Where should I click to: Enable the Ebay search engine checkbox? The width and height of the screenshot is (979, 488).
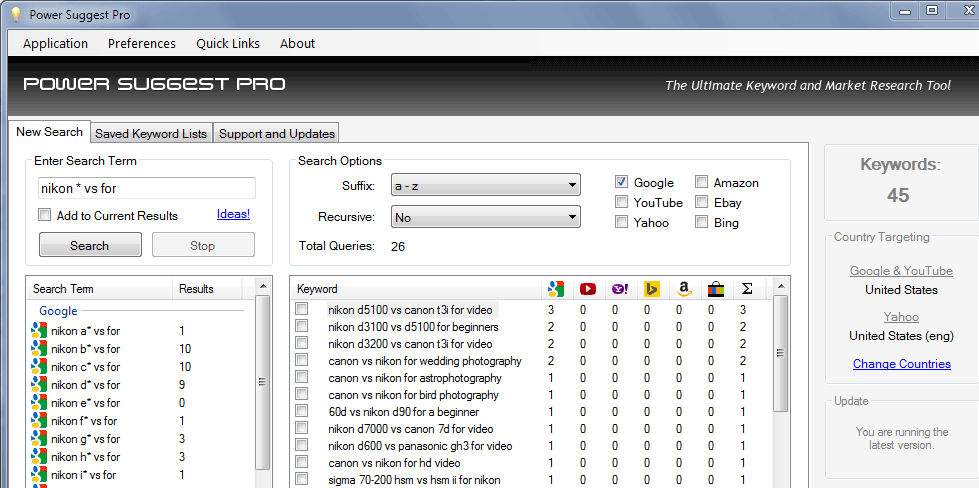click(x=702, y=202)
